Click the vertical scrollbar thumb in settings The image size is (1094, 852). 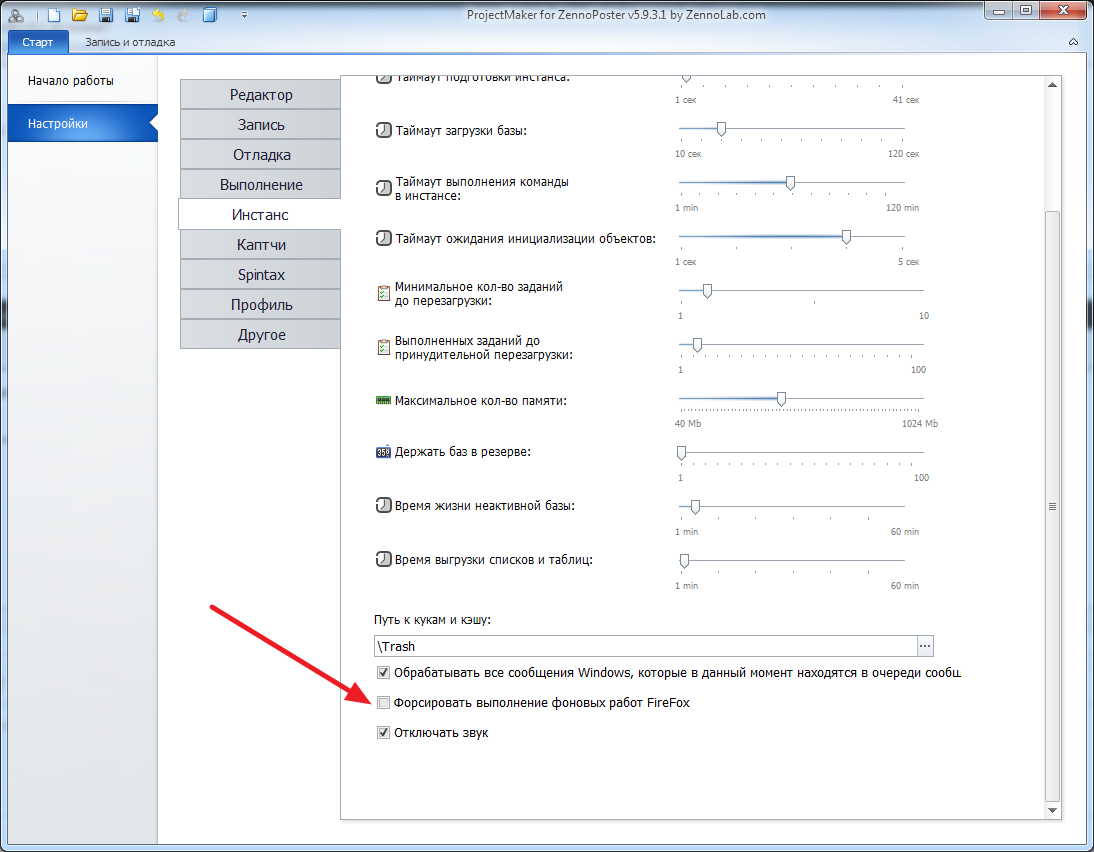(1053, 506)
